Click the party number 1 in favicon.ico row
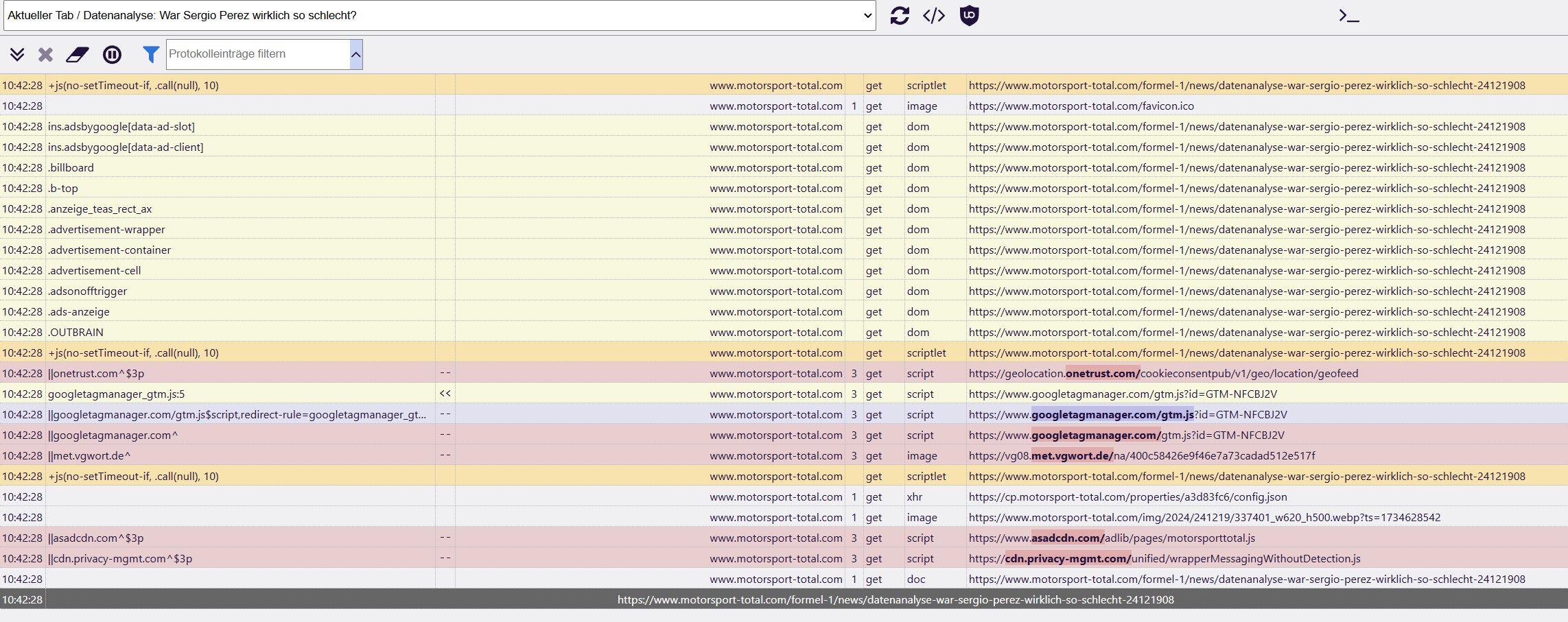Viewport: 1568px width, 622px height. point(854,106)
